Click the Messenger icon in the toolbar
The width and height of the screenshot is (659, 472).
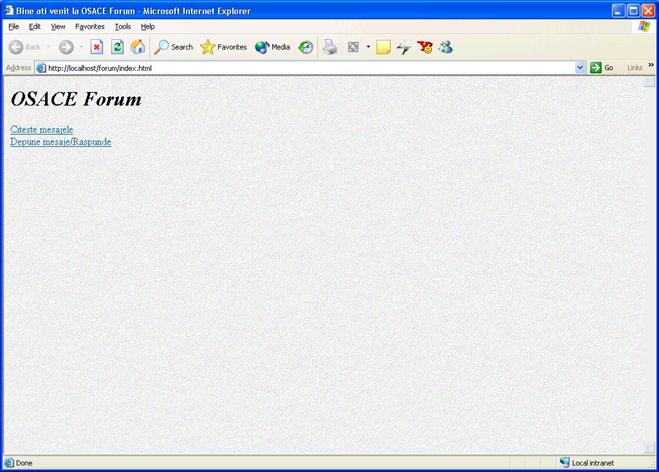pyautogui.click(x=445, y=47)
